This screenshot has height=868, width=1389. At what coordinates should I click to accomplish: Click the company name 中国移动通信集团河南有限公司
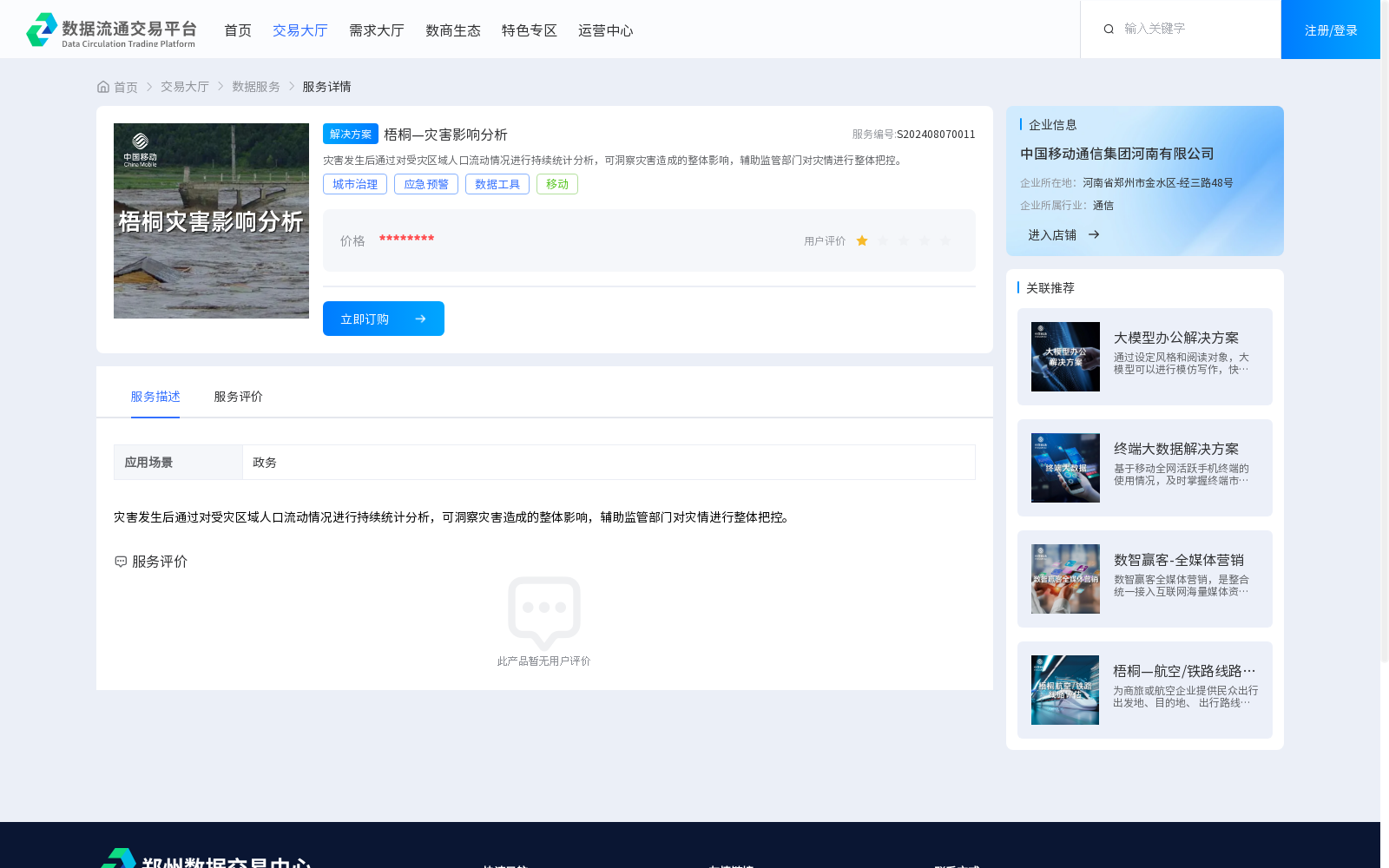(x=1117, y=154)
